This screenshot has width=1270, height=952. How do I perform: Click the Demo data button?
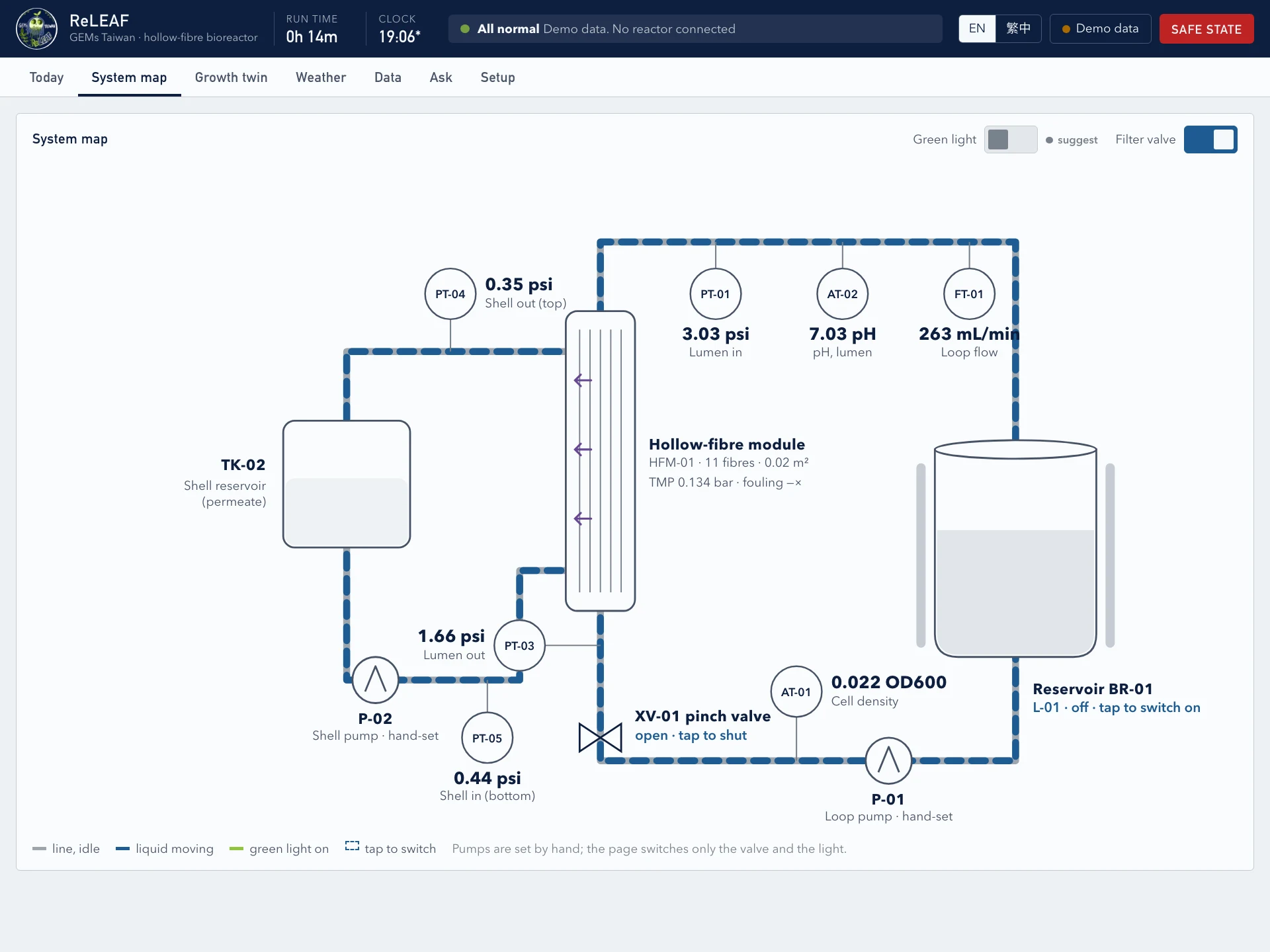tap(1101, 28)
